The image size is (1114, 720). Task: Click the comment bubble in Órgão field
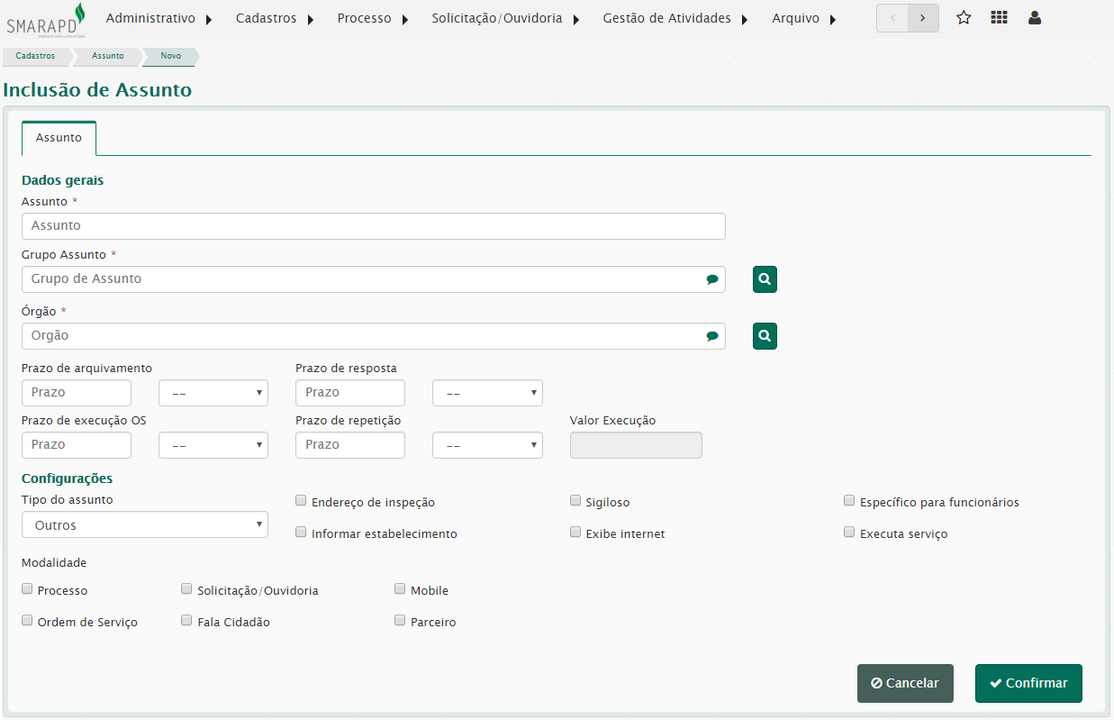click(712, 337)
